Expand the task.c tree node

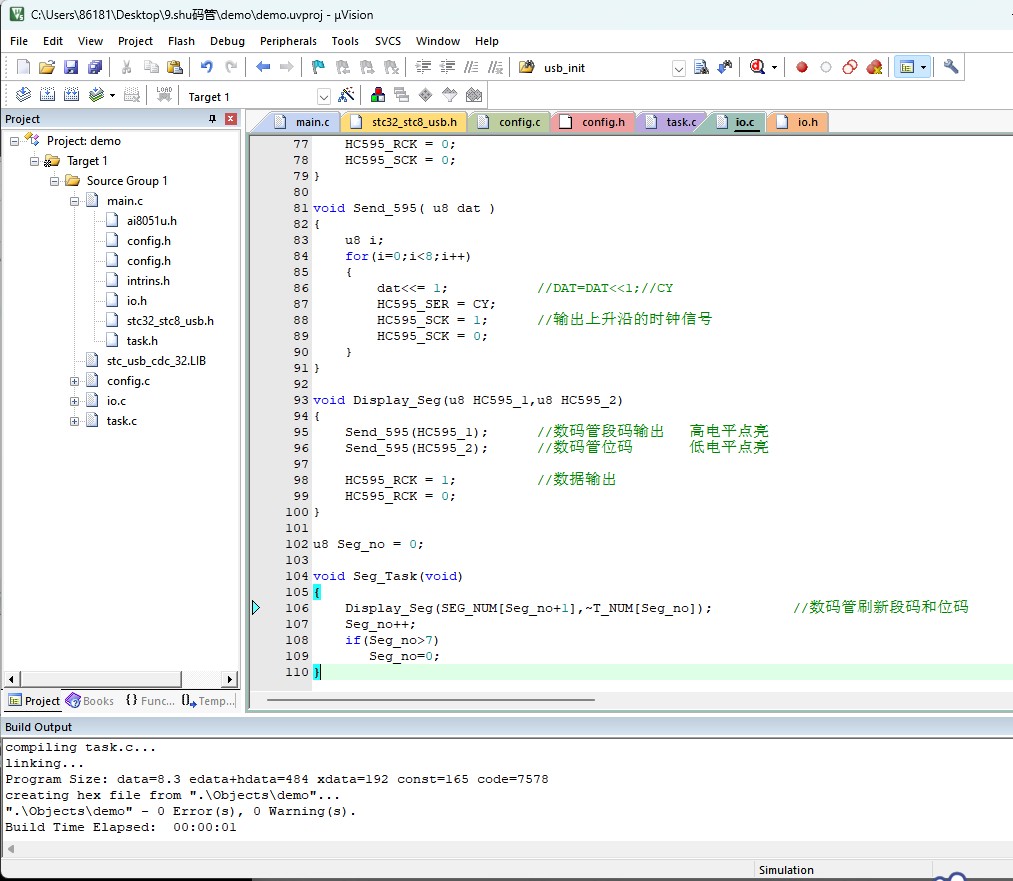coord(74,421)
